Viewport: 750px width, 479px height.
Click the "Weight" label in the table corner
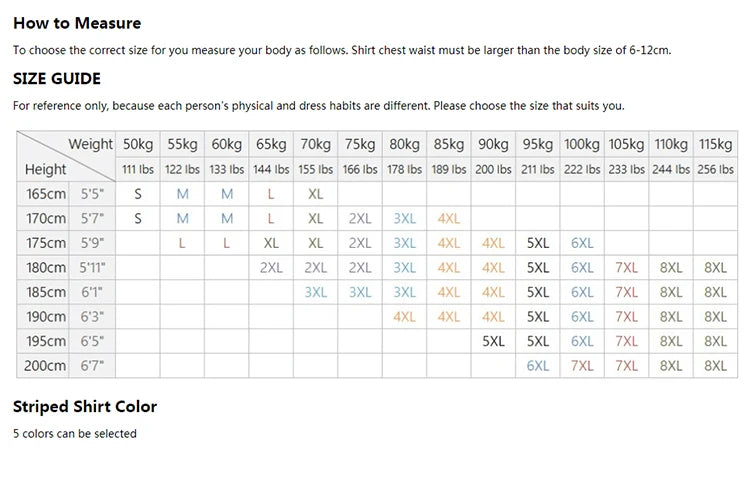pos(90,144)
